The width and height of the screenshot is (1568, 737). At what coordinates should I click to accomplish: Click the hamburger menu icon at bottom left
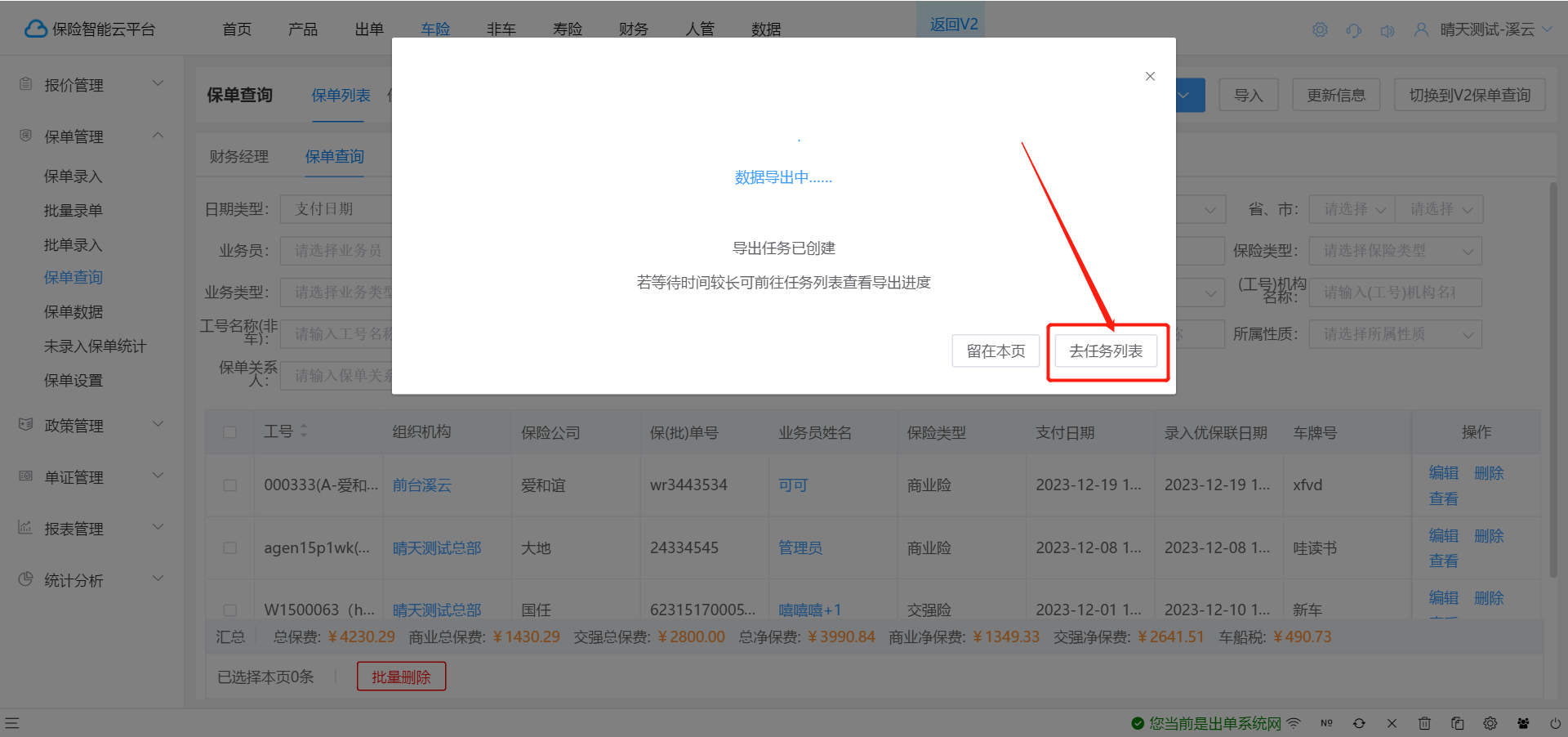coord(11,723)
